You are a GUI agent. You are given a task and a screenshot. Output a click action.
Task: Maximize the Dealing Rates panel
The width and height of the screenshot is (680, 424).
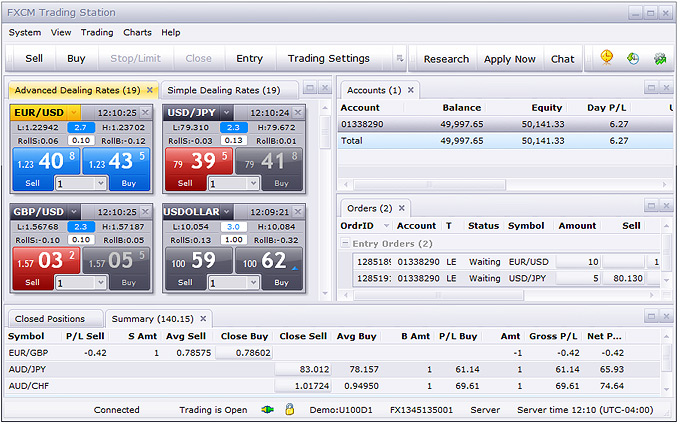310,88
